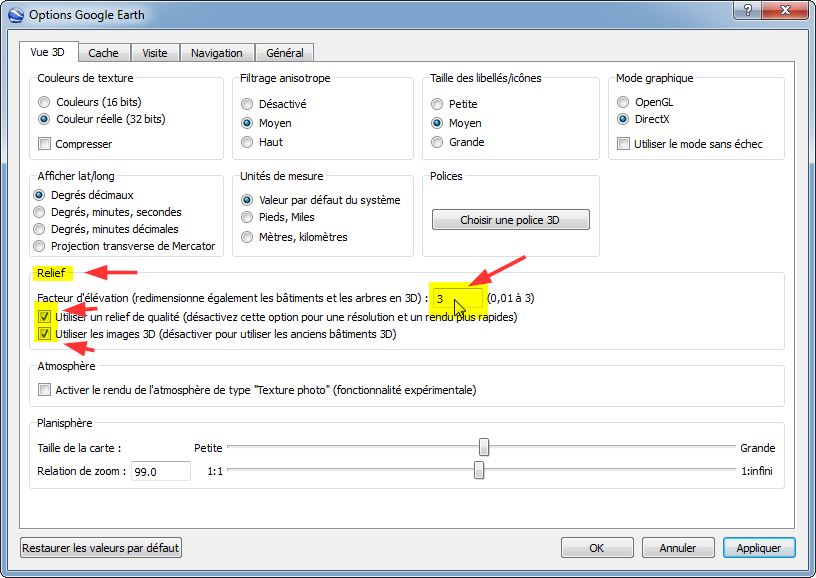The image size is (816, 578).
Task: Confirm settings with the OK button
Action: point(597,548)
